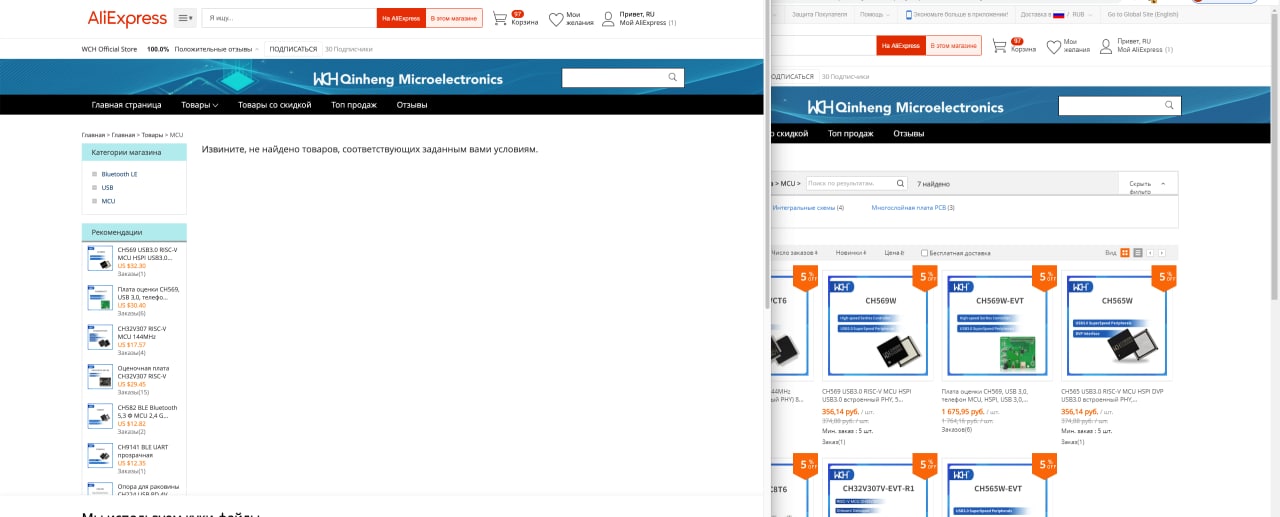Open 'Мой AliExpress' link in left window
Screen dimensions: 1280x517
pos(643,22)
